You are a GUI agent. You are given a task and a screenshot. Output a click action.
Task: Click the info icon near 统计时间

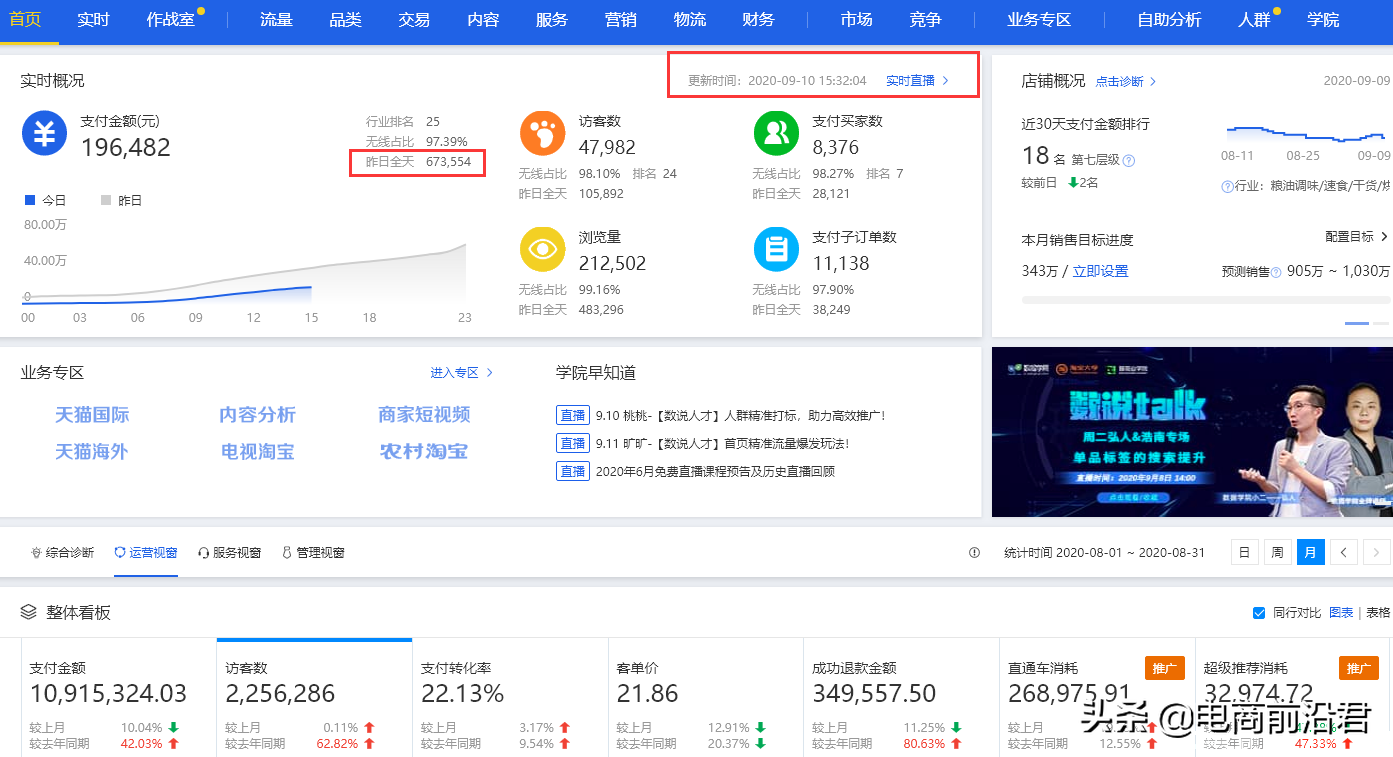[977, 551]
